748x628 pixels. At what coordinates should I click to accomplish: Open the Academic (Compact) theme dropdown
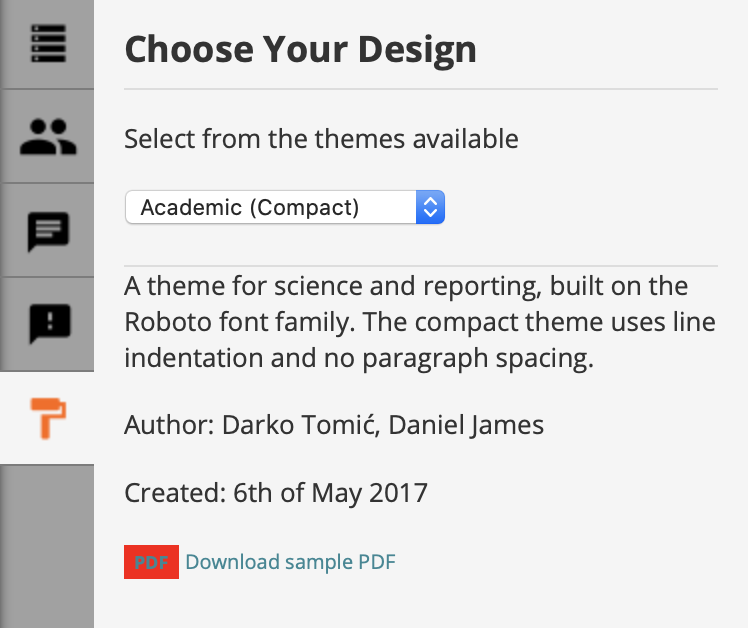click(285, 207)
